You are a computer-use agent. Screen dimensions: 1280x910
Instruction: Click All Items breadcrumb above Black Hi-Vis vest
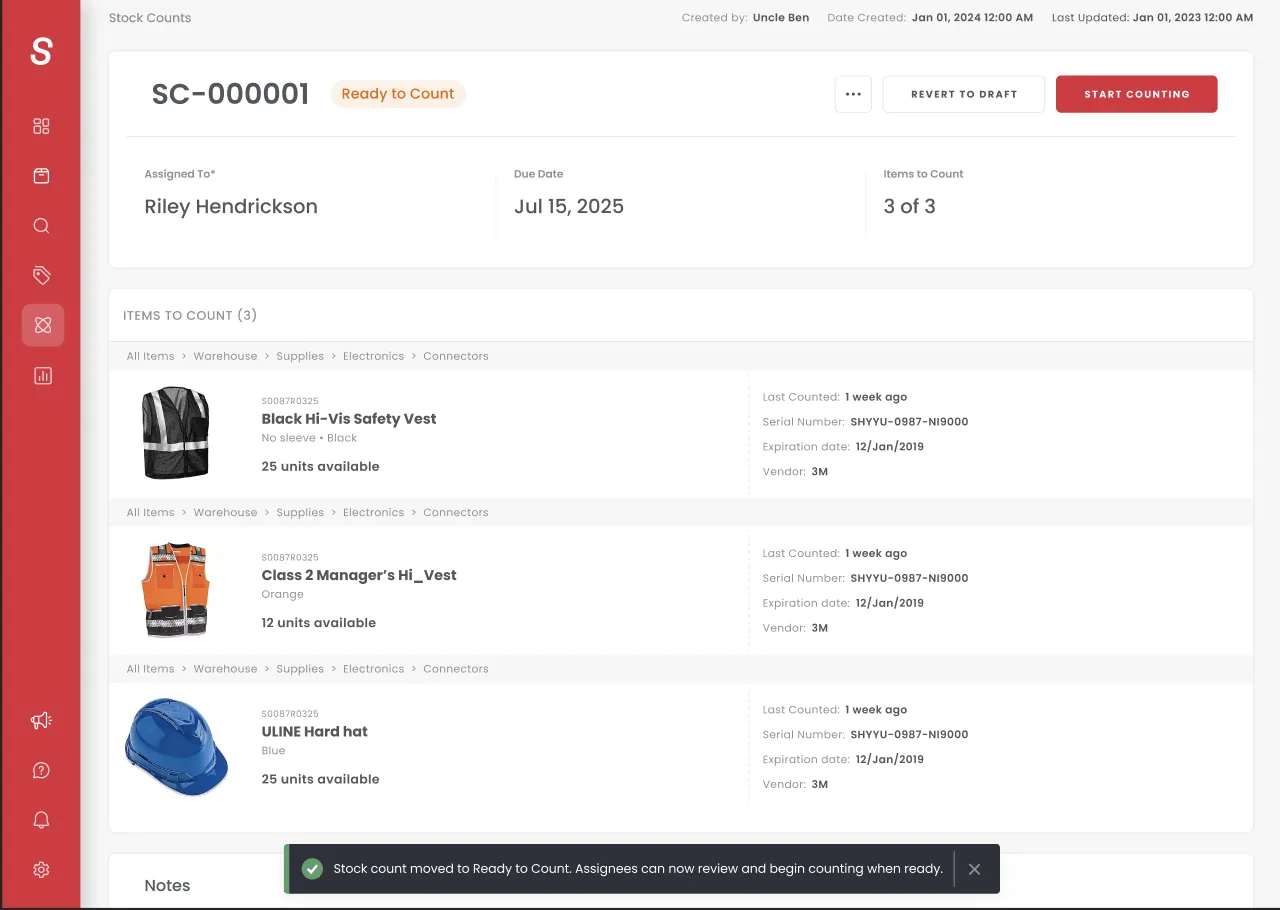point(151,356)
